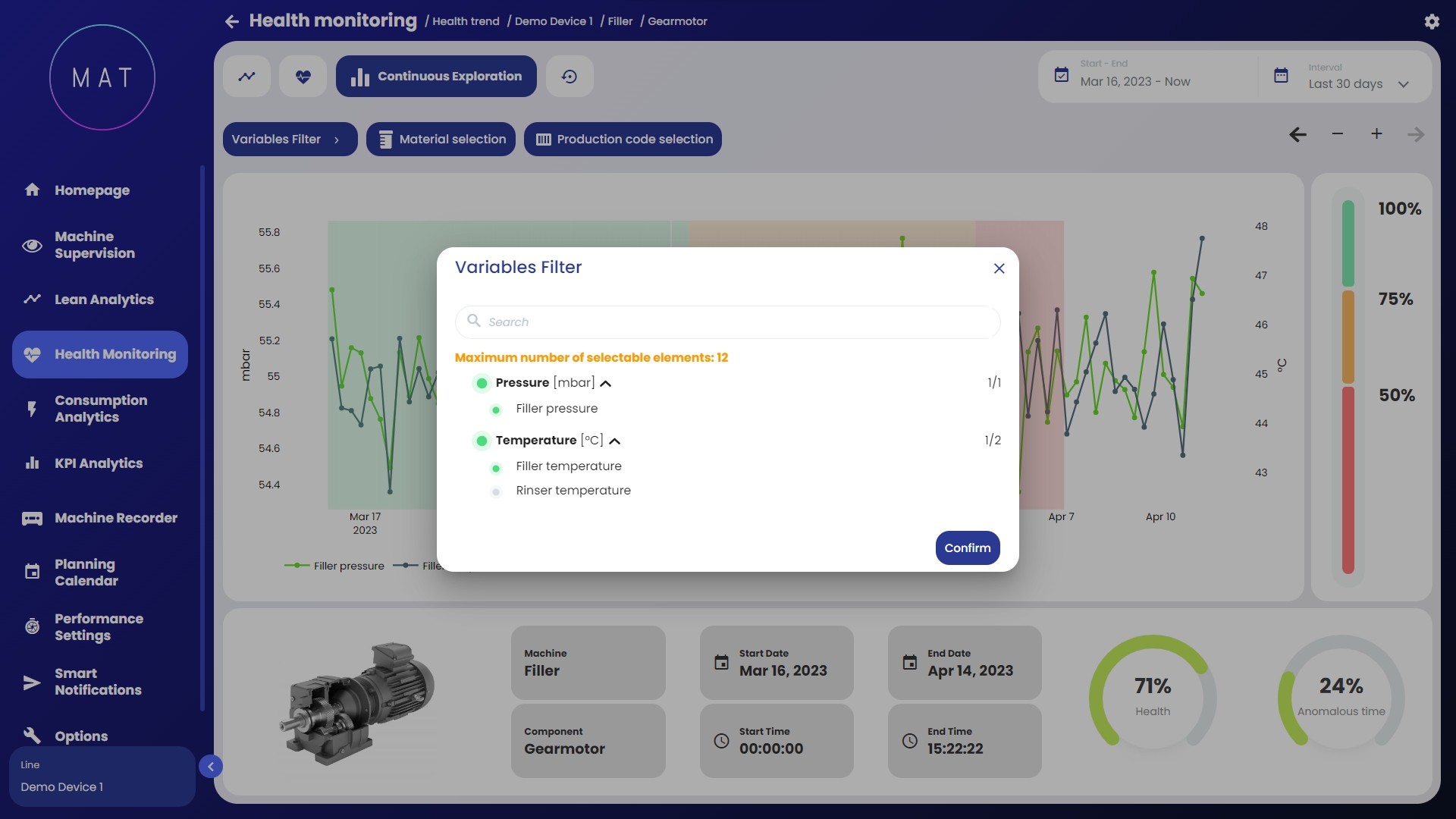The image size is (1456, 819).
Task: Open the heart health view icon
Action: tap(303, 77)
